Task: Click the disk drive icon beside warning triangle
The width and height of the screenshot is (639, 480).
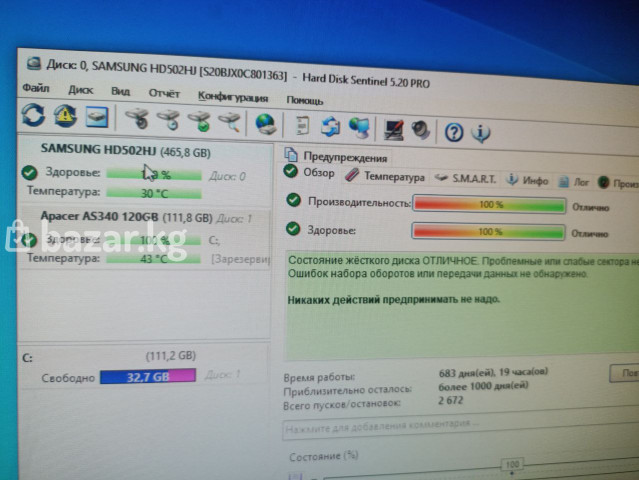Action: tap(96, 118)
